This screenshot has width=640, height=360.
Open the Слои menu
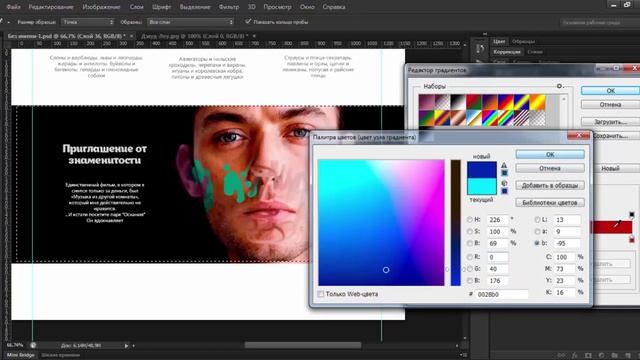coord(136,7)
